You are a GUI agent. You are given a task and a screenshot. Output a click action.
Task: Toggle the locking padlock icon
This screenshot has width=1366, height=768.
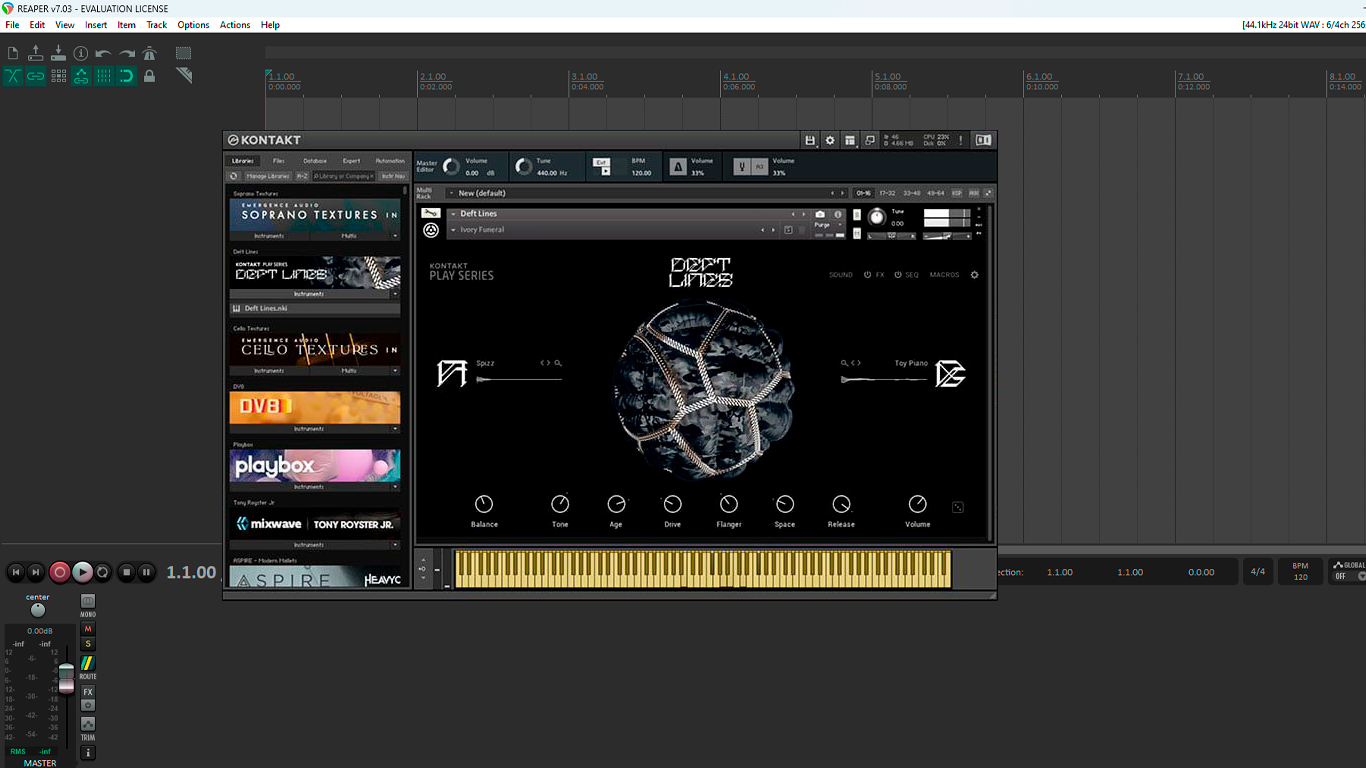(x=150, y=76)
